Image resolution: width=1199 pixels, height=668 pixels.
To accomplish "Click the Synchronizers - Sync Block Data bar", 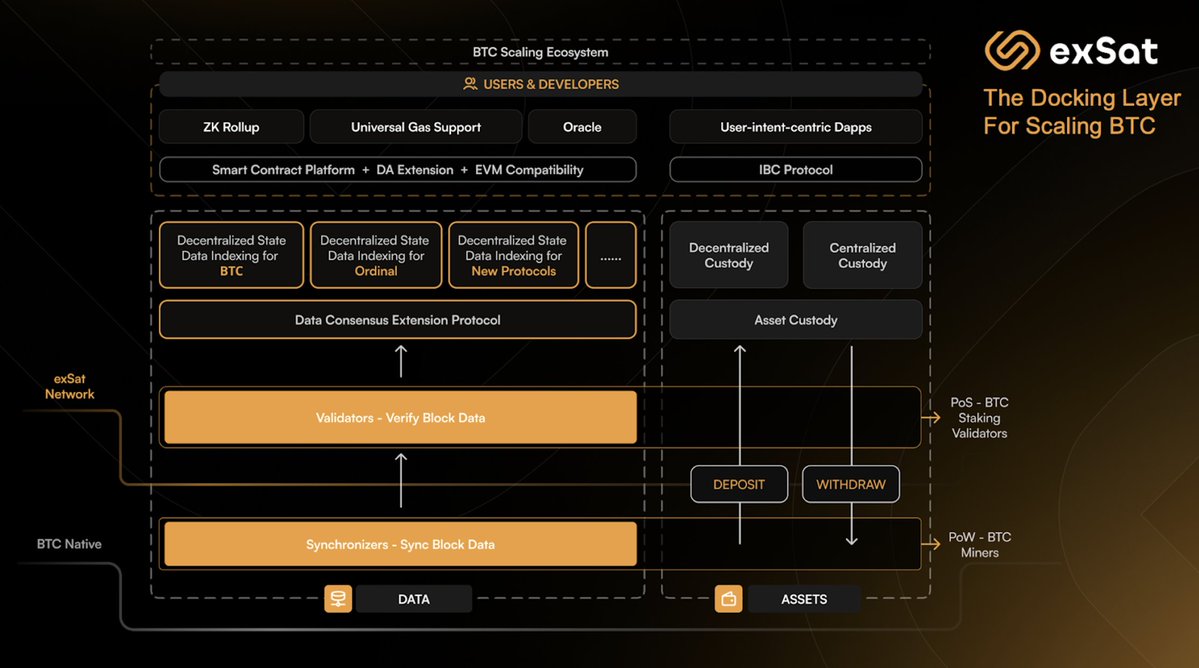I will point(399,543).
